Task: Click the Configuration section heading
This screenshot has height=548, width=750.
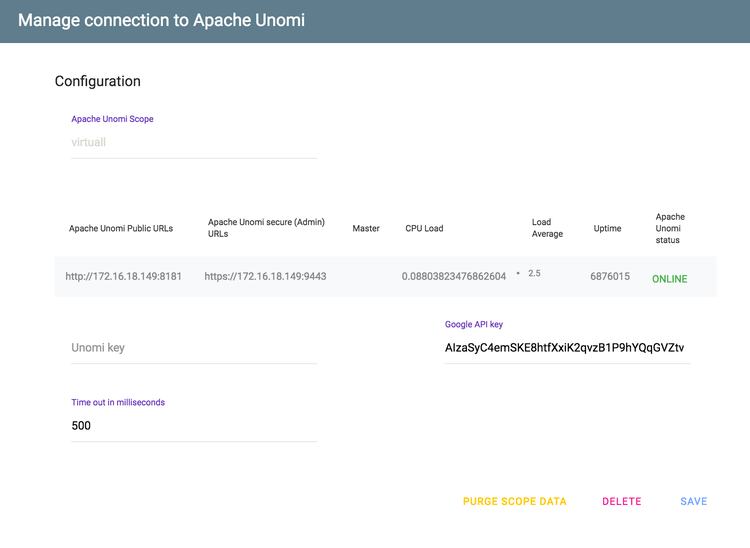Action: [x=98, y=81]
